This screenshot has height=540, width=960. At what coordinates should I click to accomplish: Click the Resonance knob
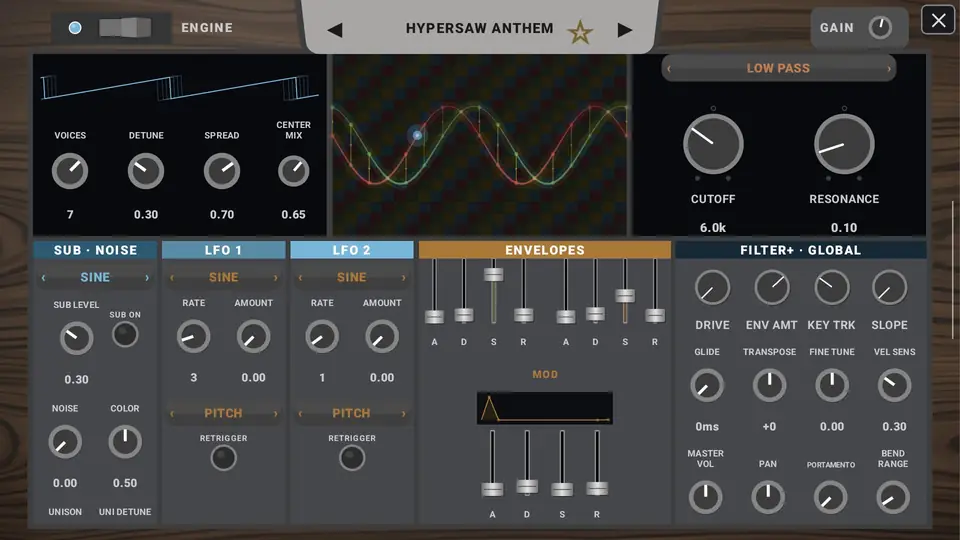[844, 144]
